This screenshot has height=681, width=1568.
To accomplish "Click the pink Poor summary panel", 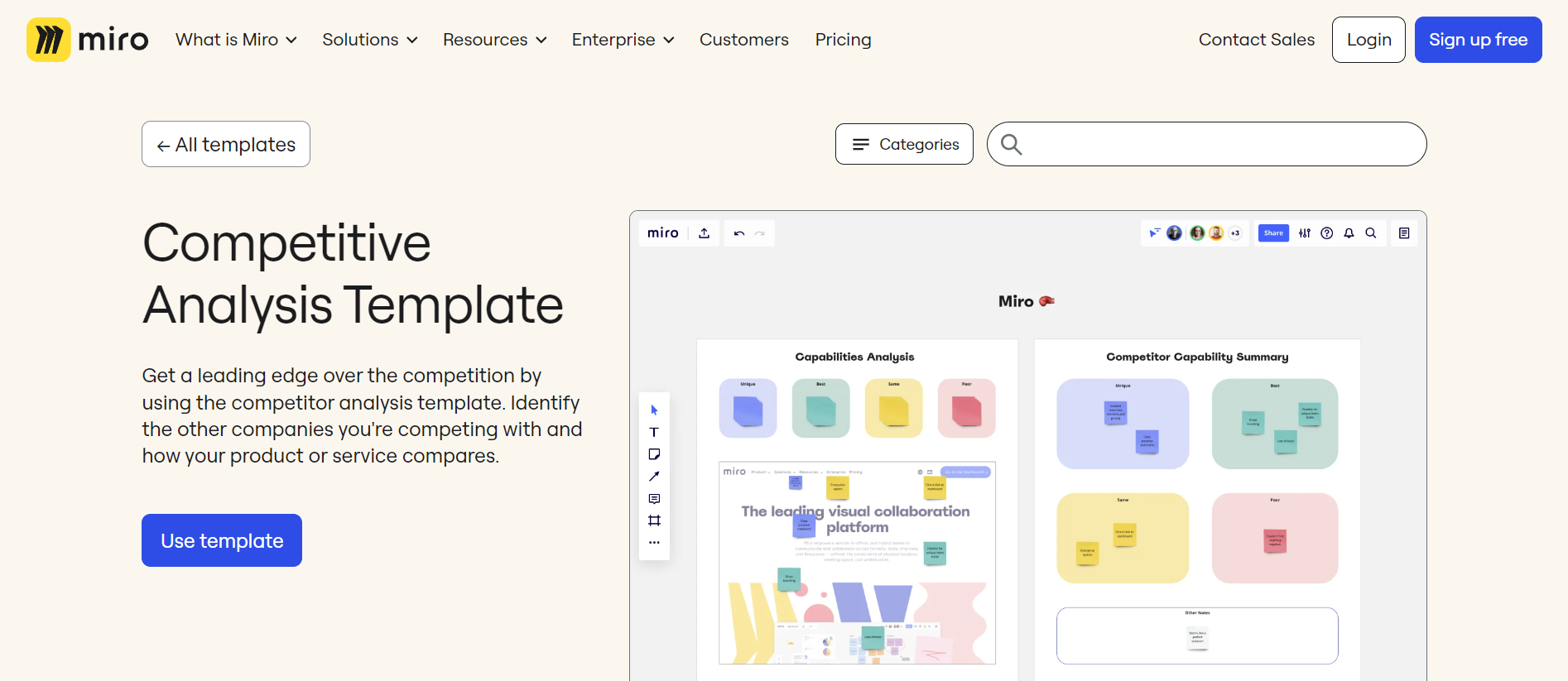I will point(1275,538).
